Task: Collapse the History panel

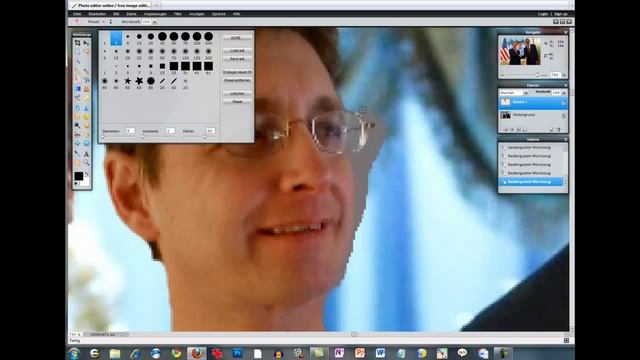Action: [x=566, y=139]
